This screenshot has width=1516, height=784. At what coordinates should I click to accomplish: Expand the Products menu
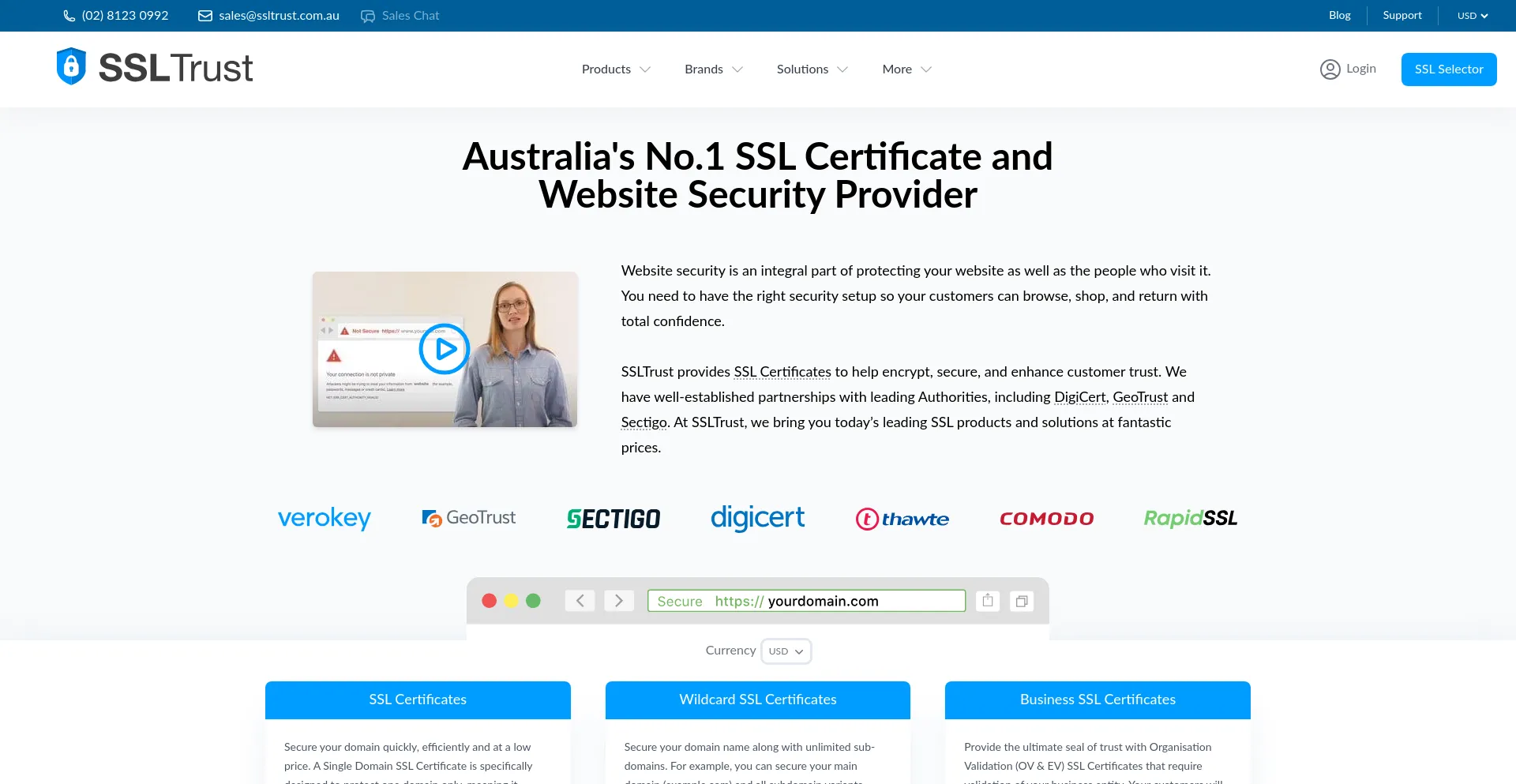pos(616,69)
